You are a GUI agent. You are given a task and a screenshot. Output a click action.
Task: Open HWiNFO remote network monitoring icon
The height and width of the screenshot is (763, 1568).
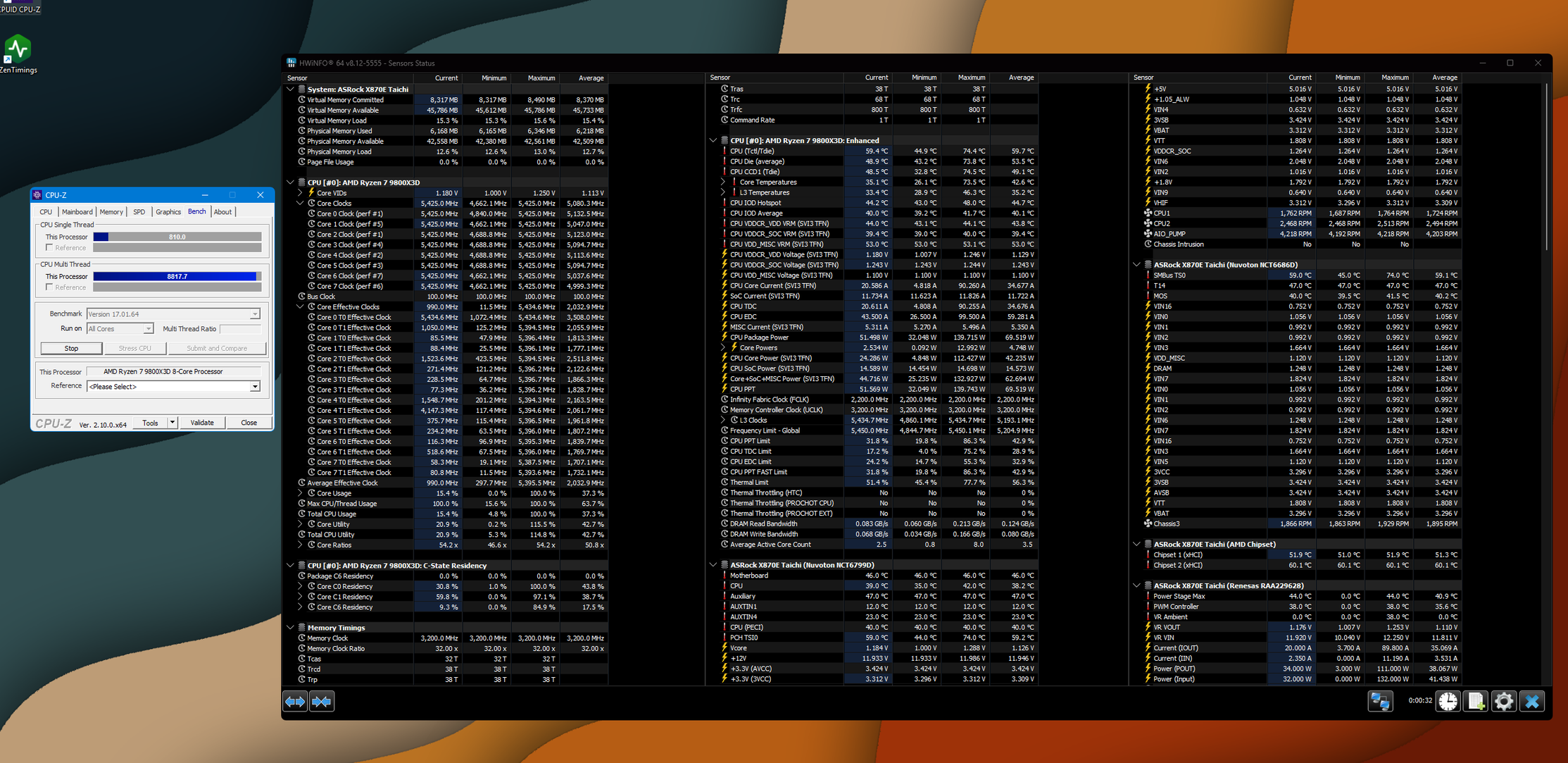click(x=1380, y=701)
